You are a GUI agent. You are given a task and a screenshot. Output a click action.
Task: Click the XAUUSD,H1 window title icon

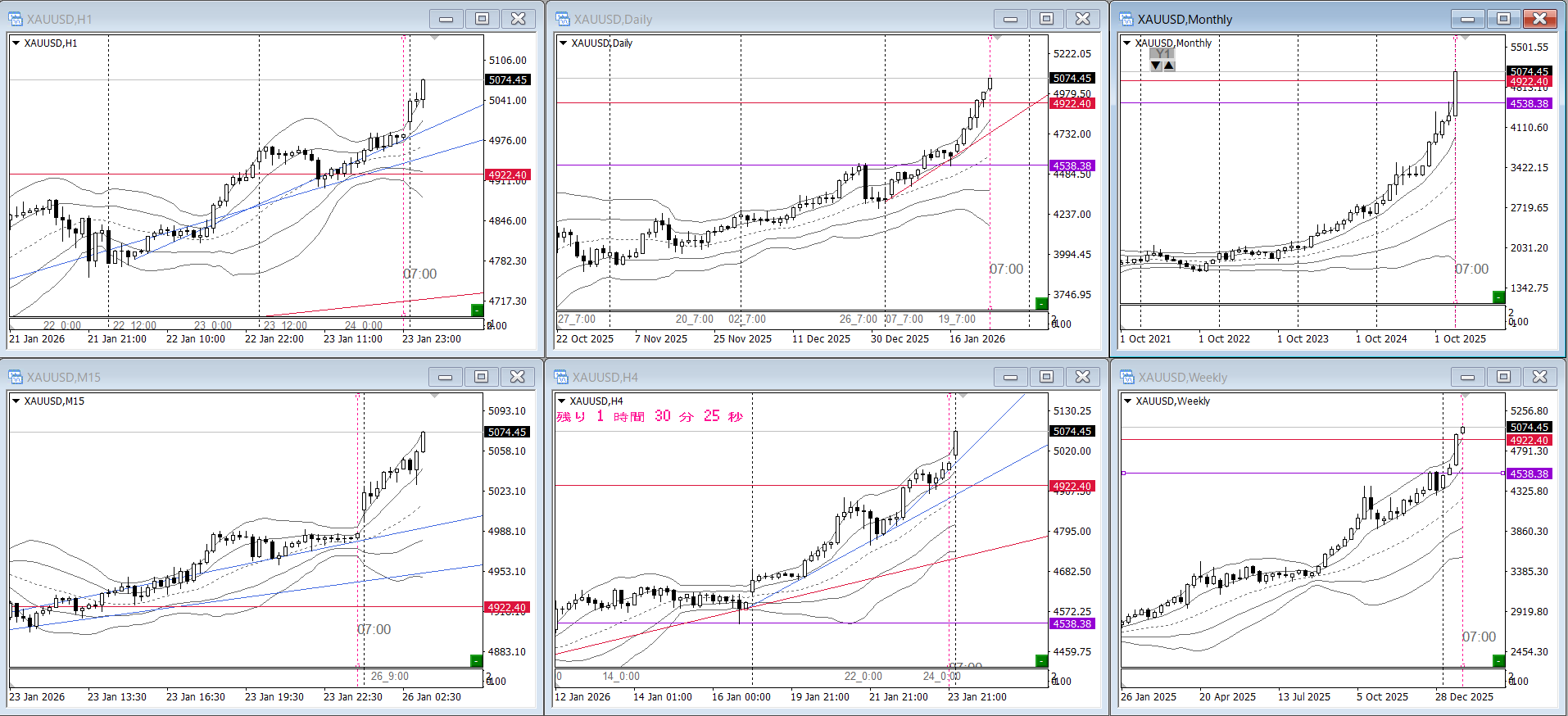point(16,19)
